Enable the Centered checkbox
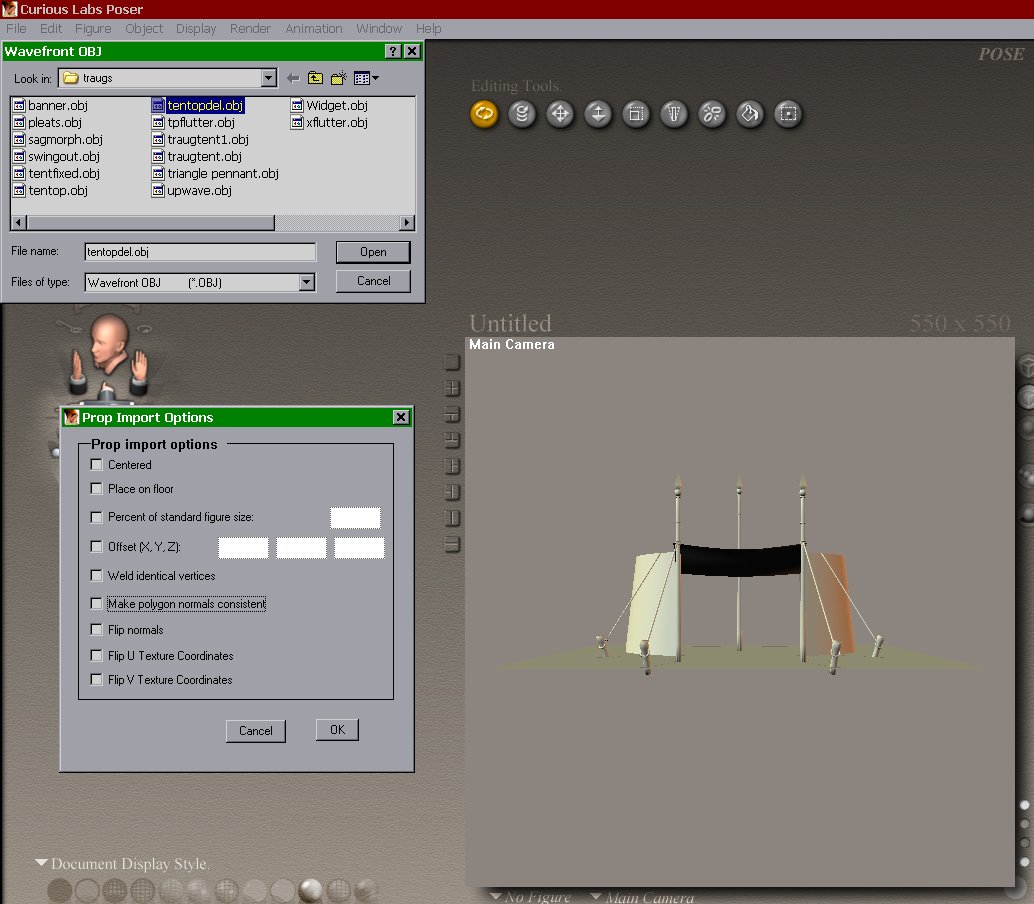This screenshot has height=904, width=1034. pyautogui.click(x=96, y=464)
